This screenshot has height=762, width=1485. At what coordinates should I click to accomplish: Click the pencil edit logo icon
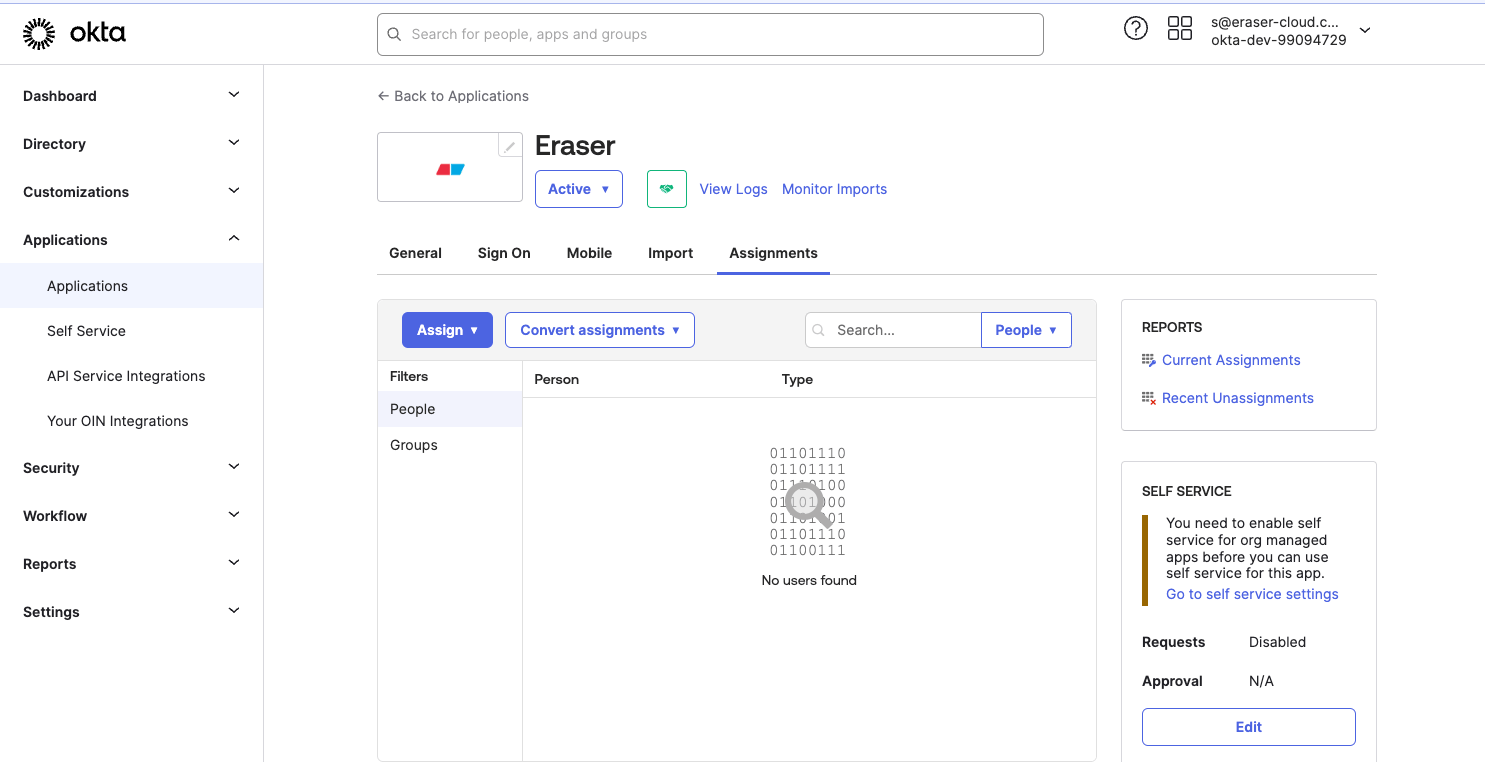point(510,146)
